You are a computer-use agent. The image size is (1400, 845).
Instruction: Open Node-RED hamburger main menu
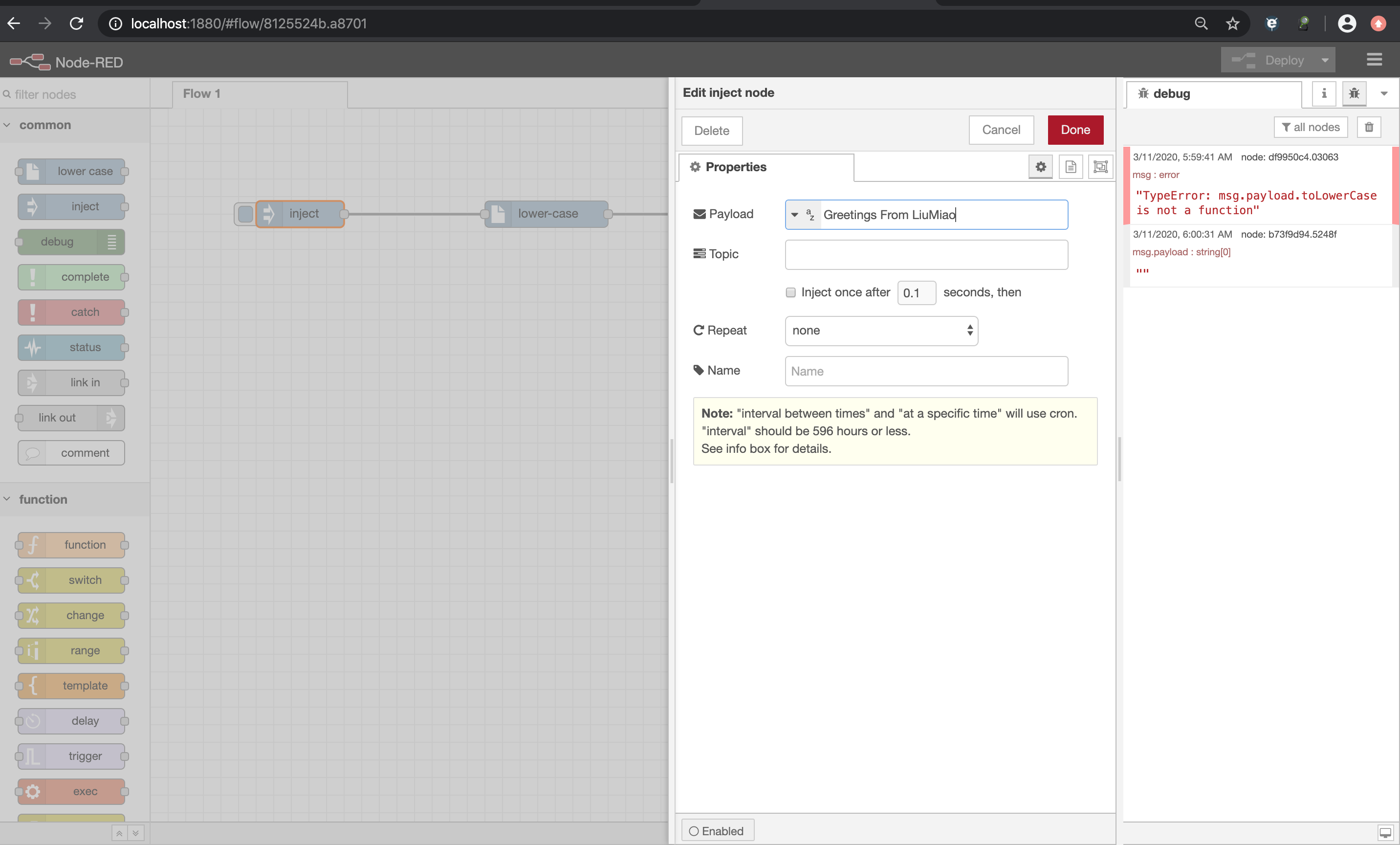pyautogui.click(x=1374, y=60)
